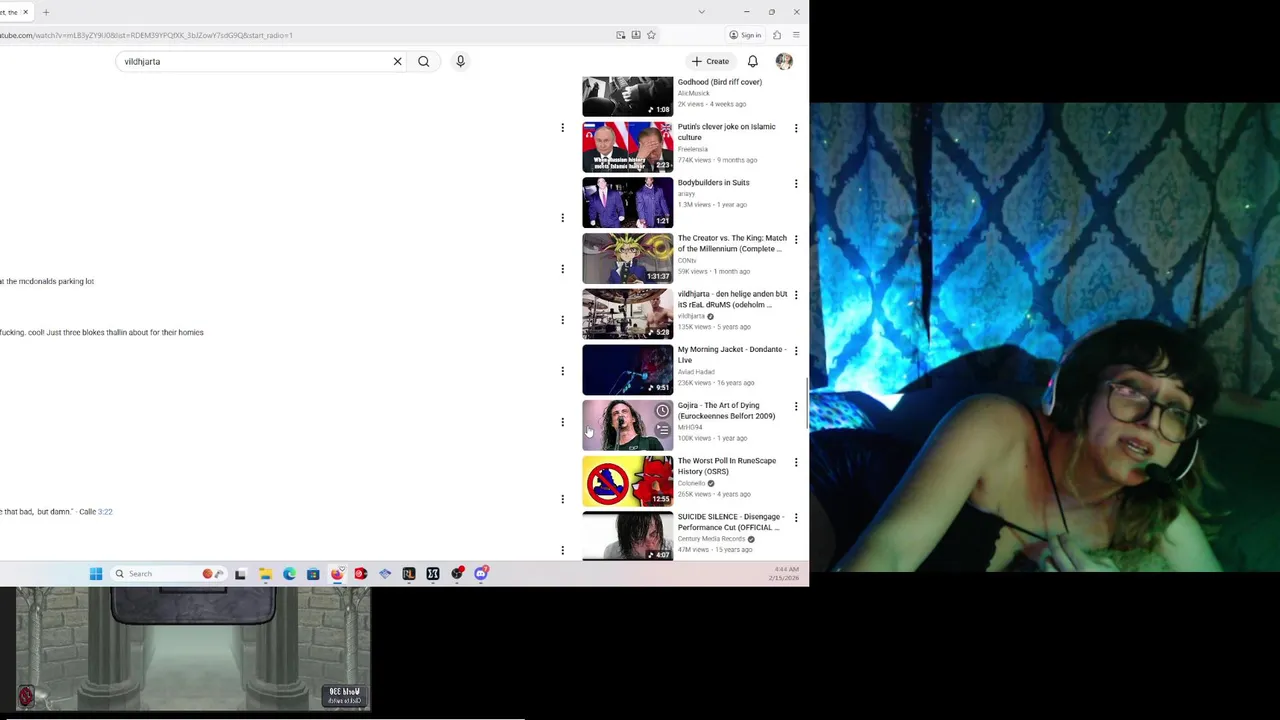Image resolution: width=1280 pixels, height=720 pixels.
Task: Open the title My Morning Jacket - Dondante - Live
Action: (x=731, y=355)
